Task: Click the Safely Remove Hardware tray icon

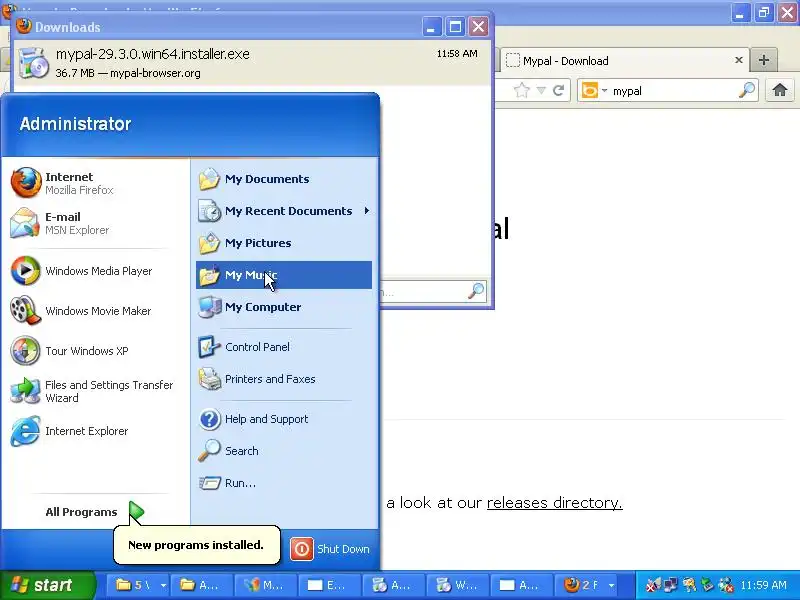Action: [x=706, y=585]
